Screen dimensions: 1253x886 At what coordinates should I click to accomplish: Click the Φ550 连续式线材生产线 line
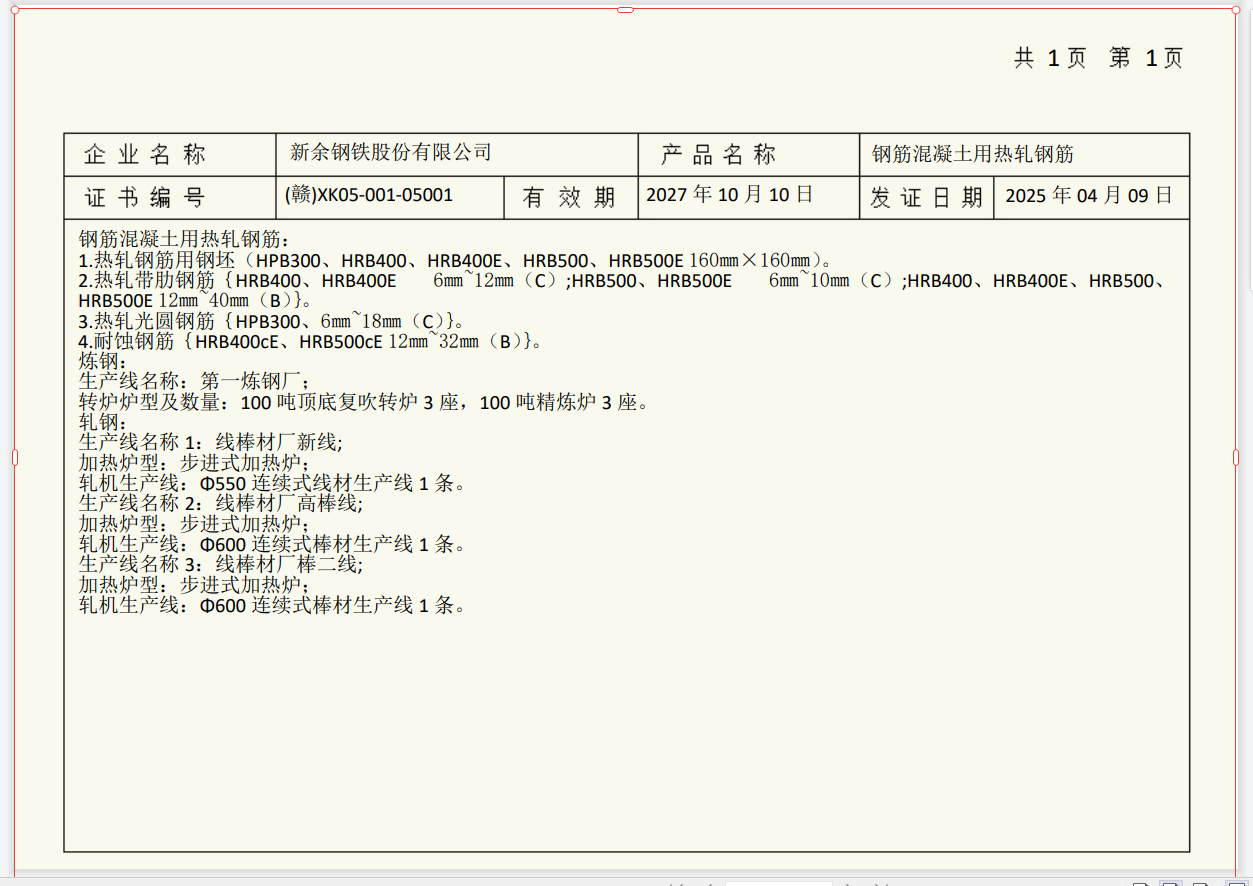pos(272,484)
